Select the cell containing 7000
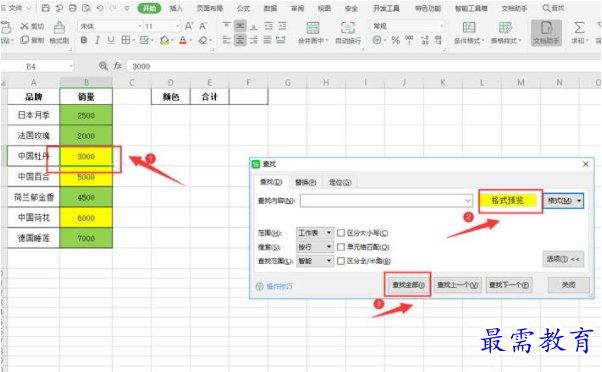602x372 pixels. click(x=86, y=238)
